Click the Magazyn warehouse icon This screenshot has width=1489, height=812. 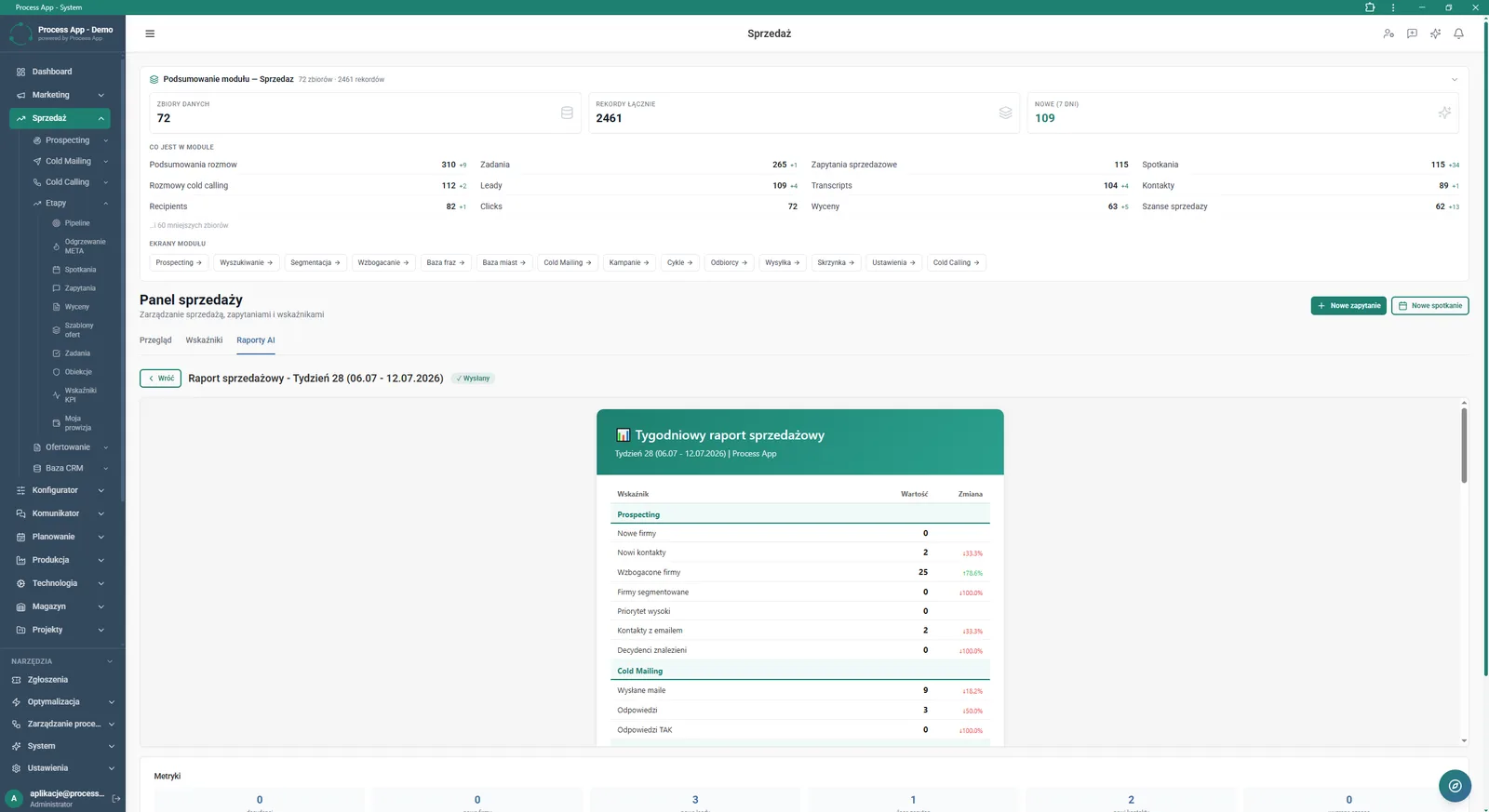click(x=20, y=606)
